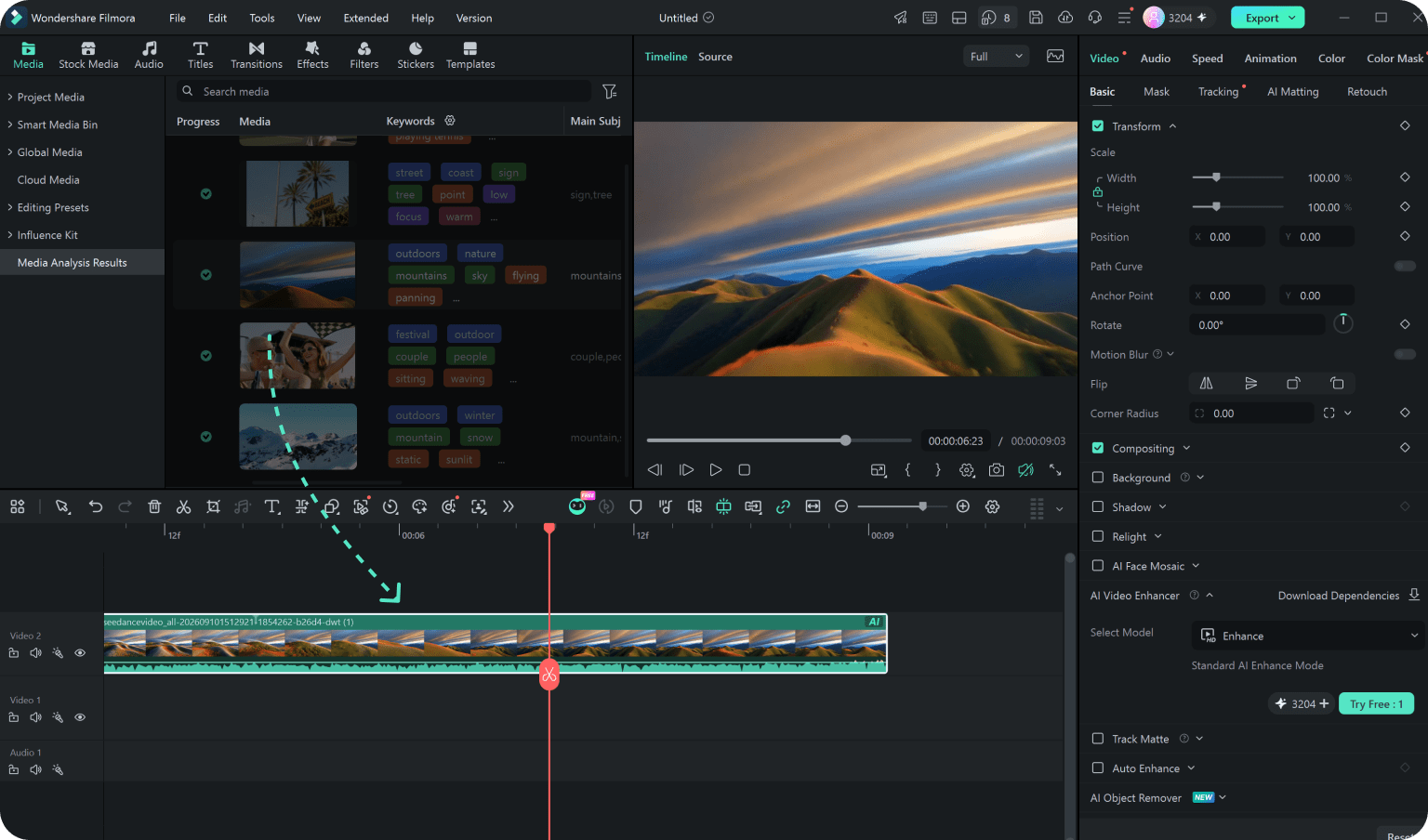Open the Extended menu
The width and height of the screenshot is (1428, 840).
[366, 18]
